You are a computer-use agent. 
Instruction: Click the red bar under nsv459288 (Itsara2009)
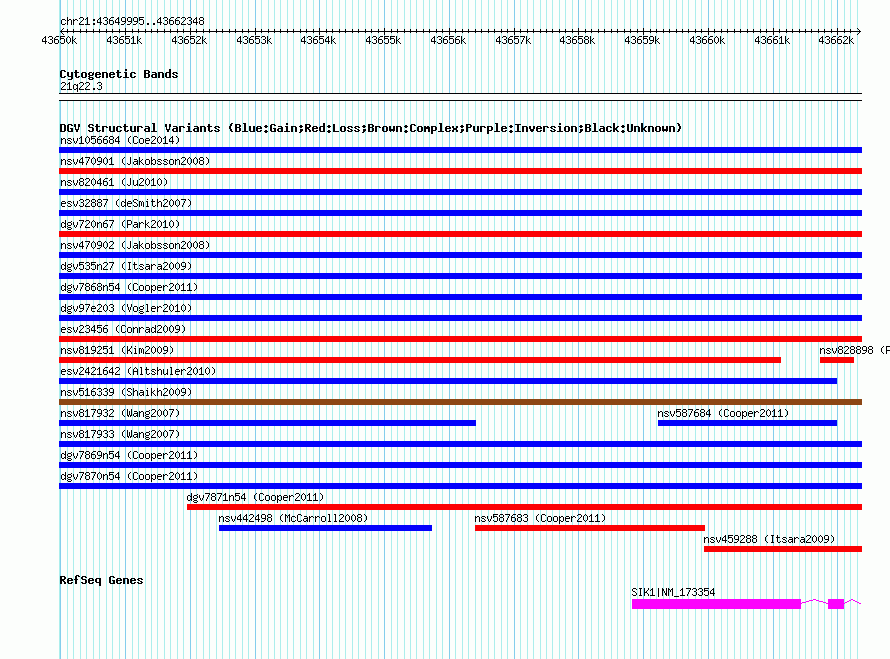pos(783,549)
